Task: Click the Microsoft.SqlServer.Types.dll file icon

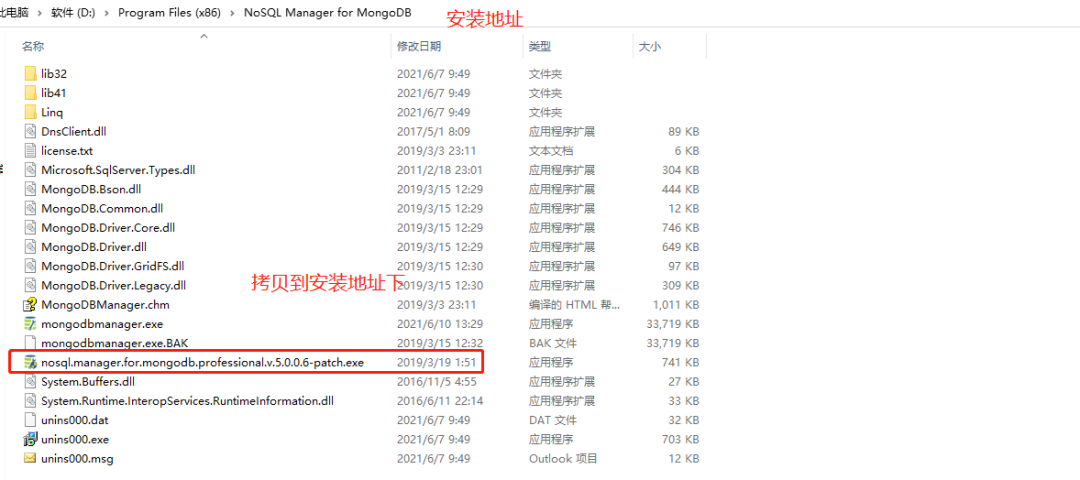Action: point(30,169)
